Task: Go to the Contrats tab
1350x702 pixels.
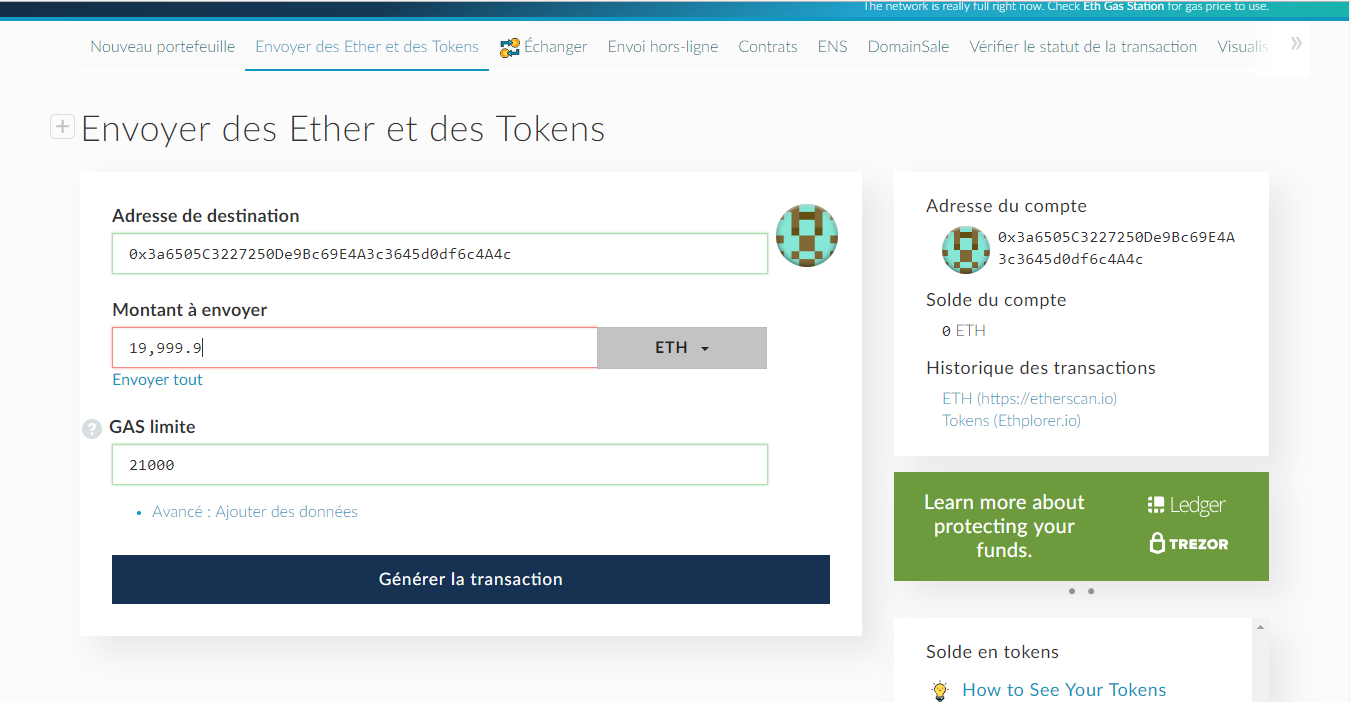Action: (x=768, y=46)
